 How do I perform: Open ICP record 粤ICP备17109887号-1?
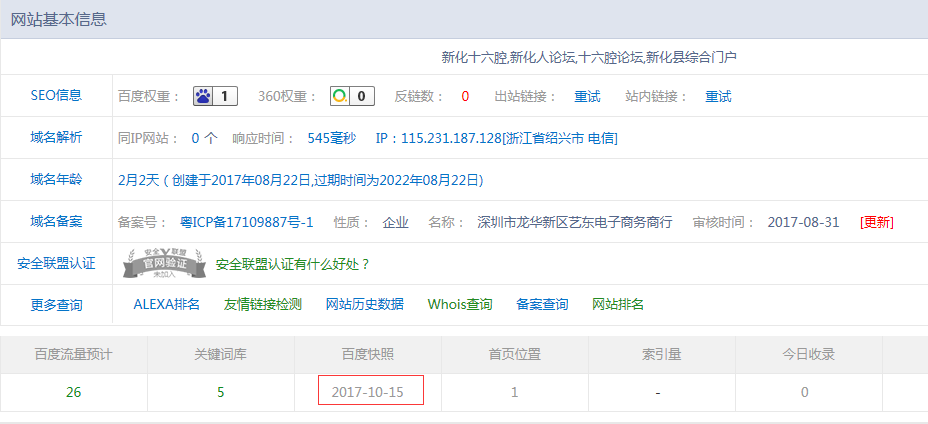pyautogui.click(x=246, y=222)
